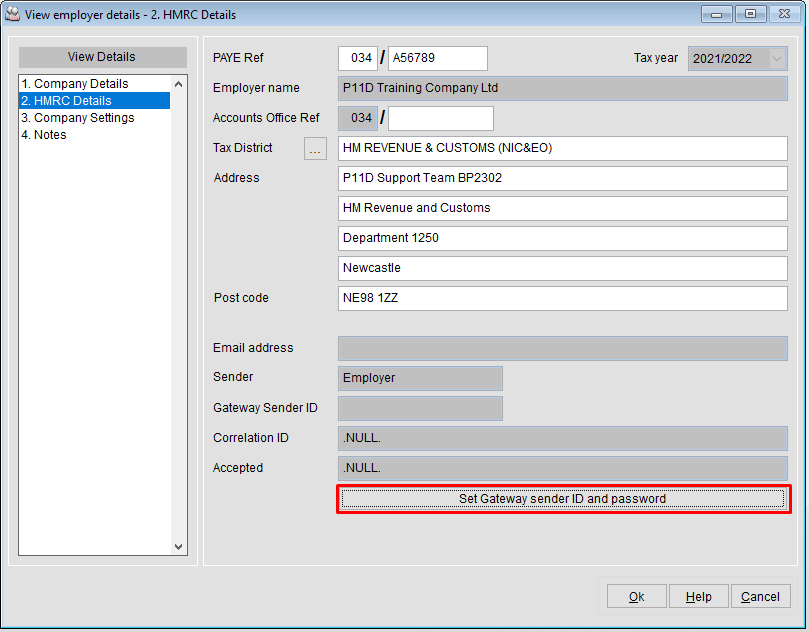Select '3. Company Settings' in the list
The image size is (809, 632).
point(78,117)
